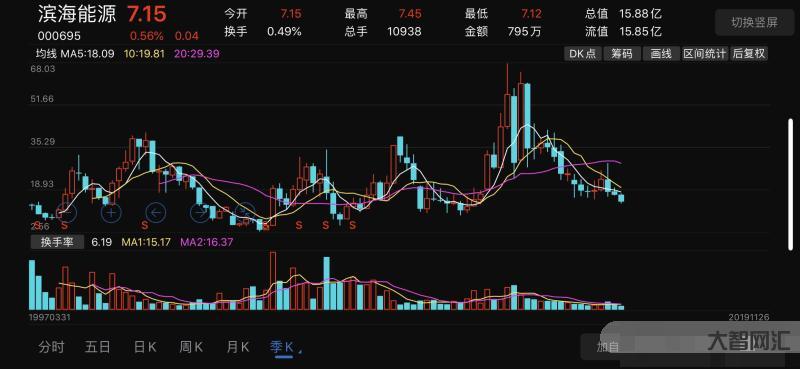Switch to the 月K tab
Image resolution: width=800 pixels, height=369 pixels.
[x=238, y=347]
